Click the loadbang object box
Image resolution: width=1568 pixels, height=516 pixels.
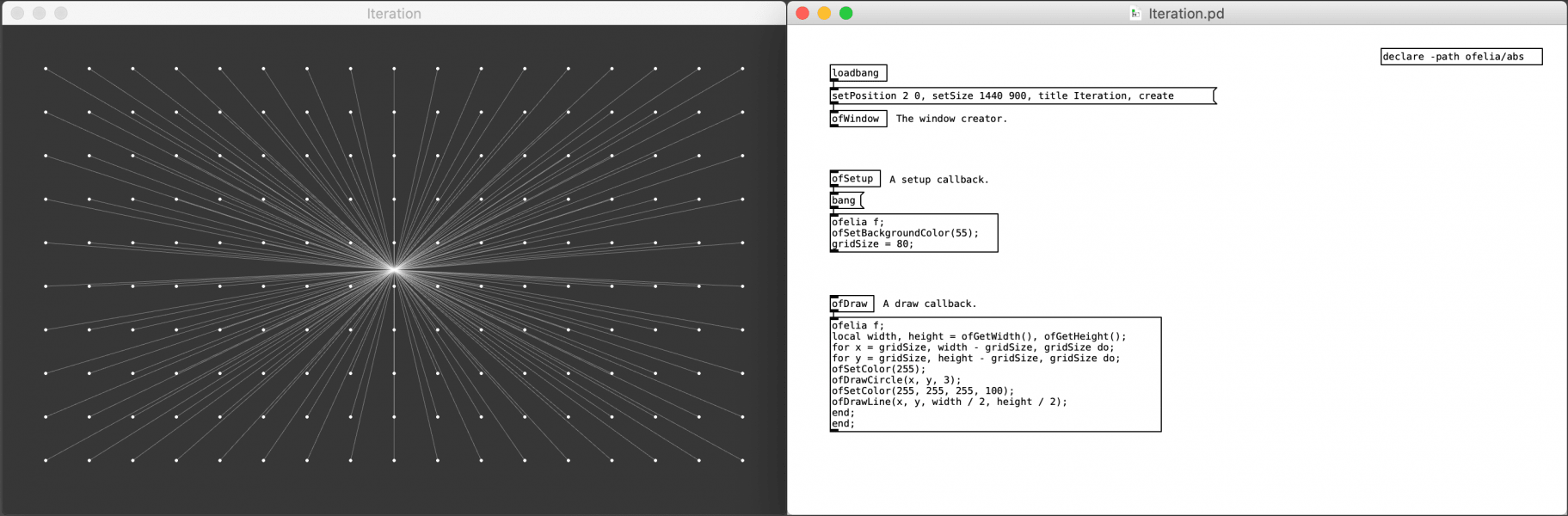click(858, 73)
